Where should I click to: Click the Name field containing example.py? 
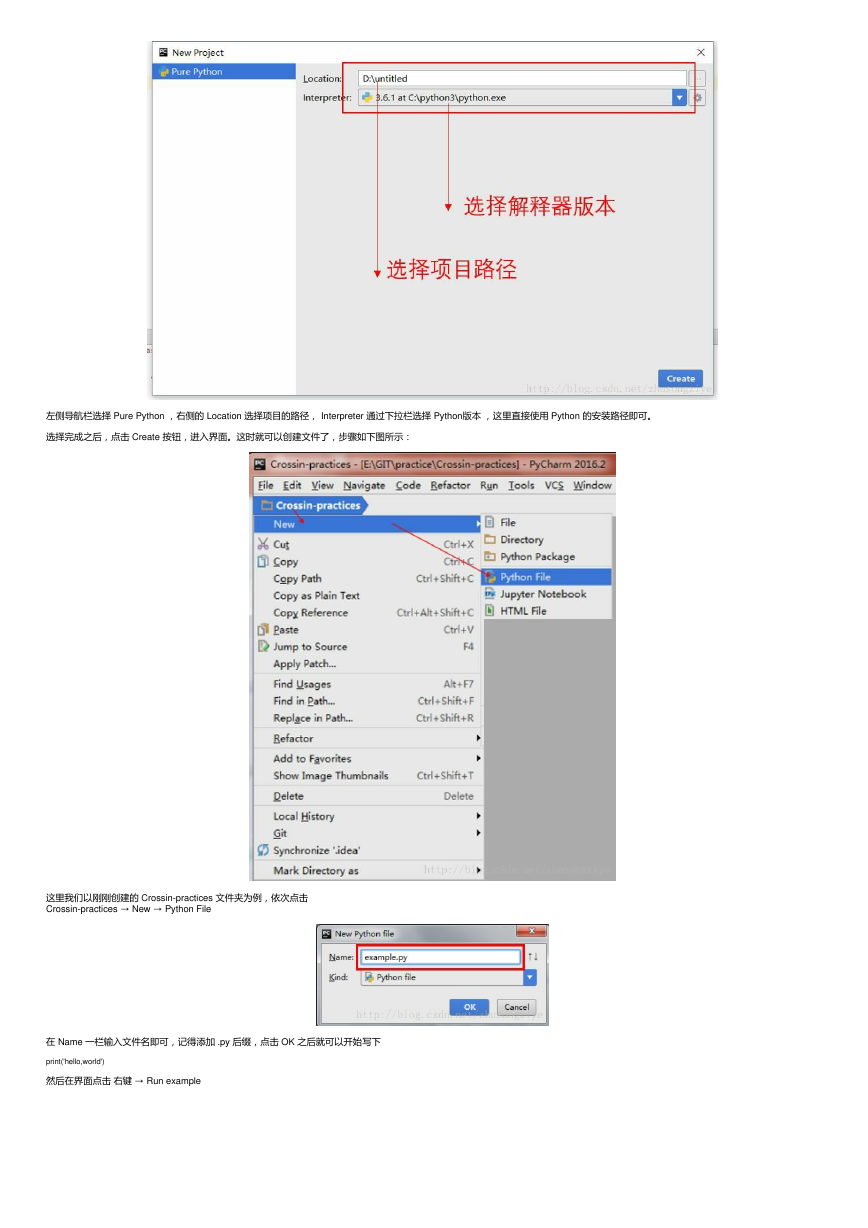(x=440, y=957)
